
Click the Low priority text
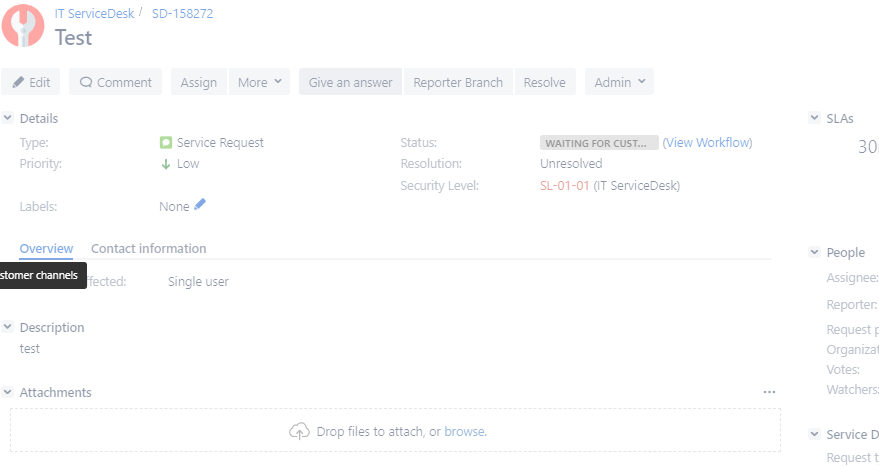(188, 164)
